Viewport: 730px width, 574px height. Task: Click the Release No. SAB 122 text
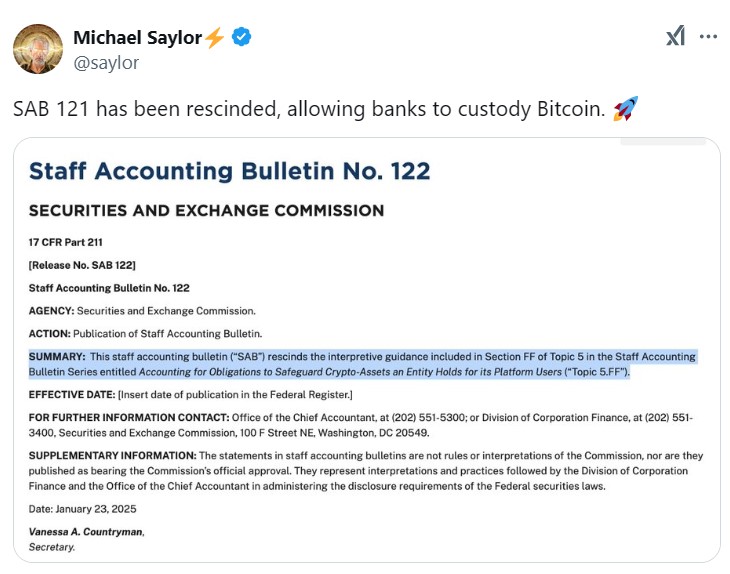82,265
